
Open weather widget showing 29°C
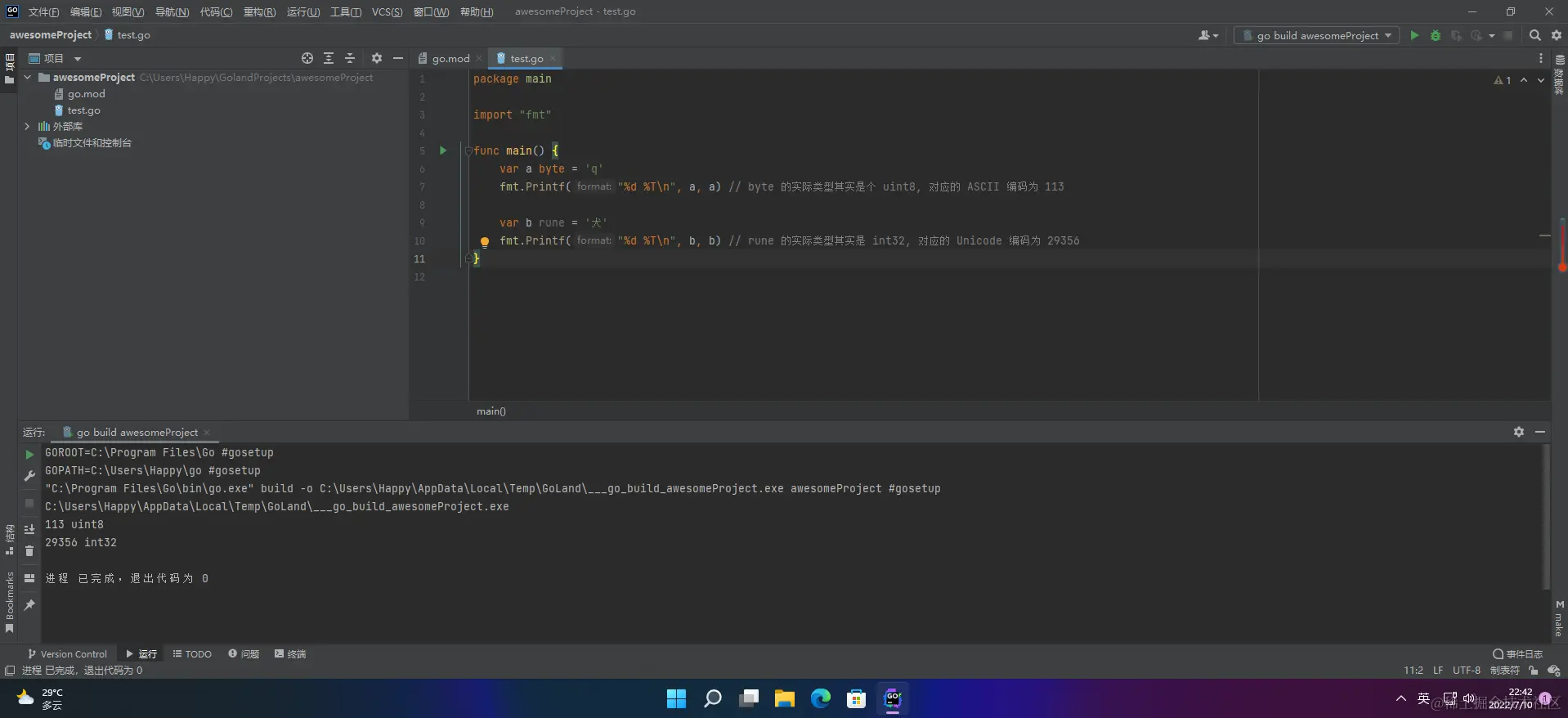click(x=41, y=698)
